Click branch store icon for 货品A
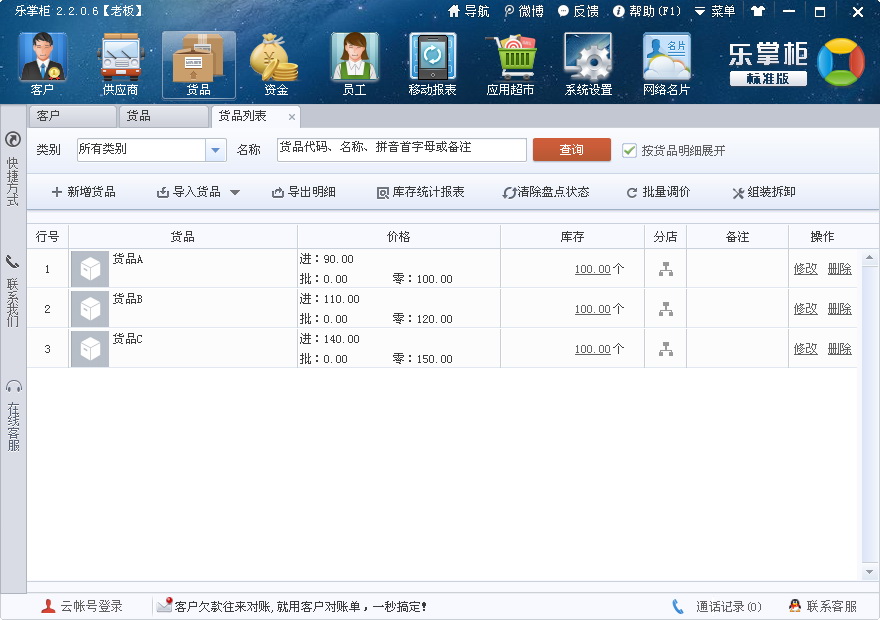 click(666, 269)
